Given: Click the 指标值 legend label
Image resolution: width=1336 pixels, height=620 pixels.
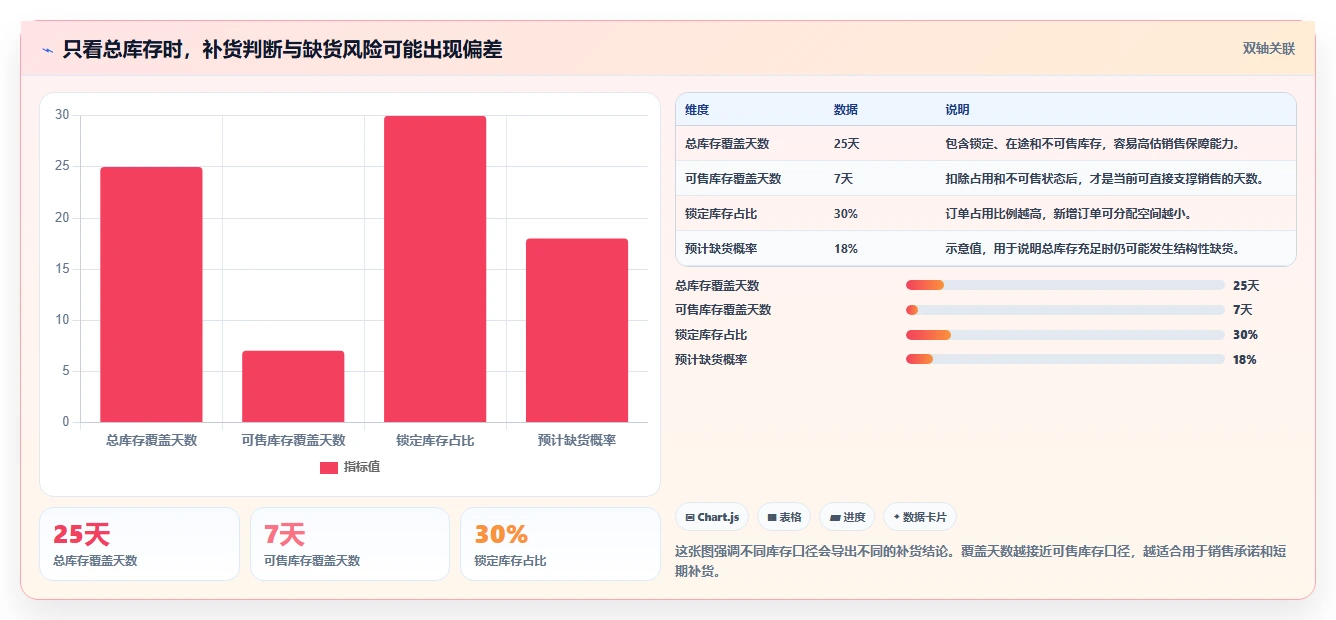Looking at the screenshot, I should point(361,467).
